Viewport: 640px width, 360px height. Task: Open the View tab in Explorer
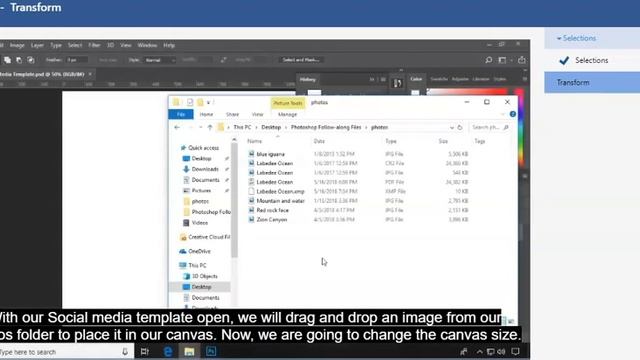[258, 114]
